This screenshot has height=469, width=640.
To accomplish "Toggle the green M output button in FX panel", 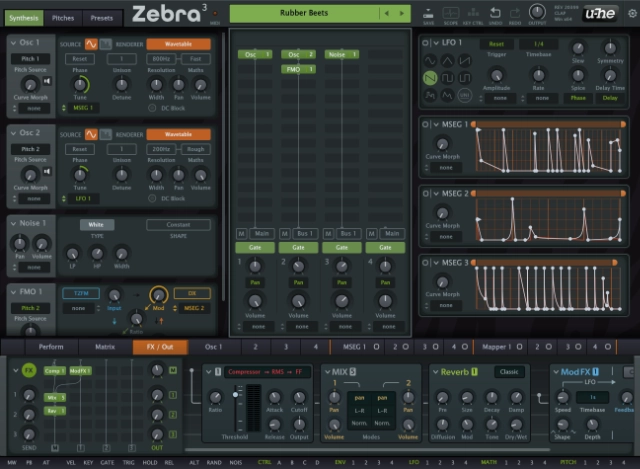I will click(173, 370).
